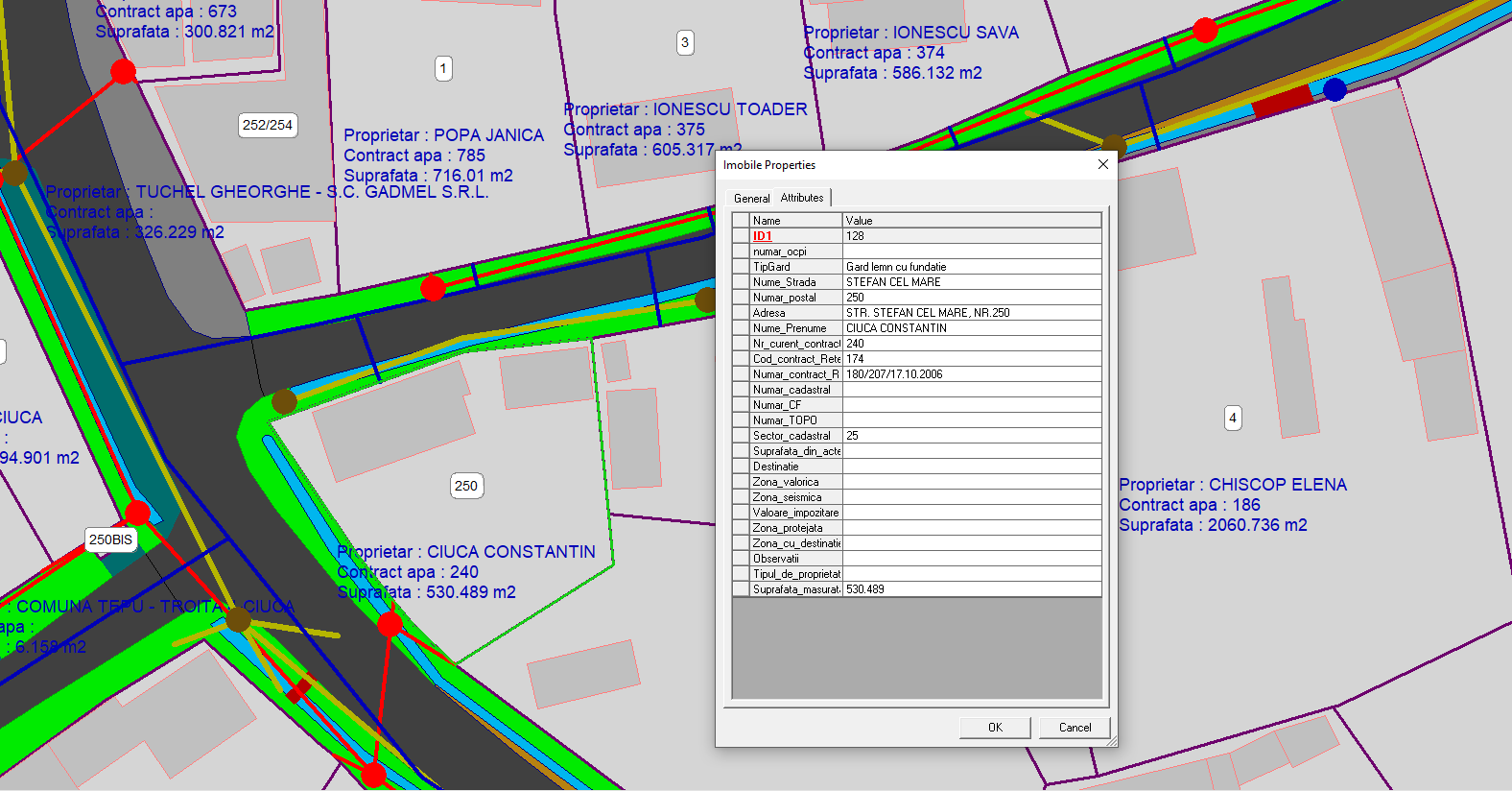The height and width of the screenshot is (791, 1512).
Task: Select the CHISCOP ELENA owner label on the map
Action: tap(1232, 485)
